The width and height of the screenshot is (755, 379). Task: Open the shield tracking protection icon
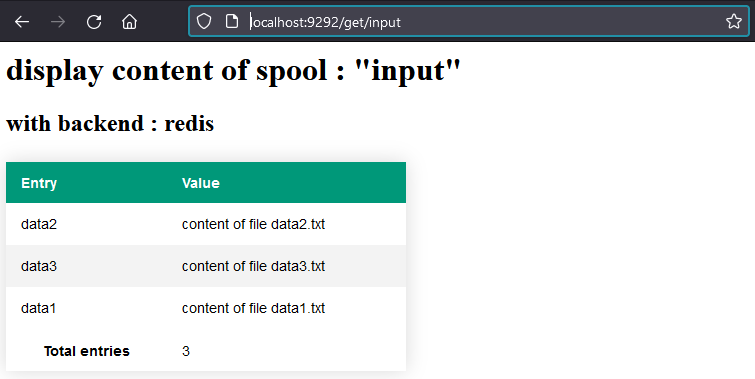click(204, 21)
